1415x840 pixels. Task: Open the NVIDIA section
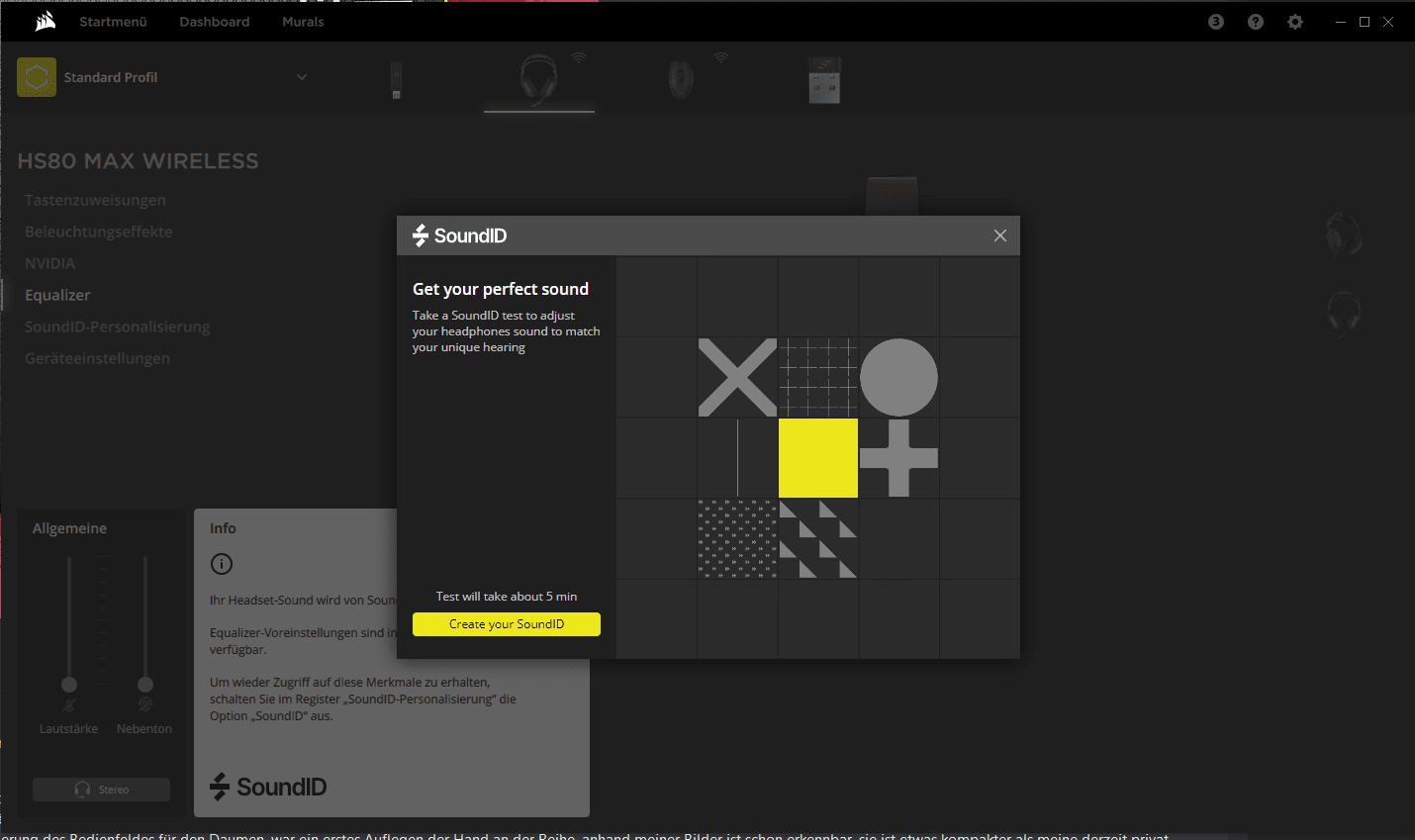coord(50,263)
